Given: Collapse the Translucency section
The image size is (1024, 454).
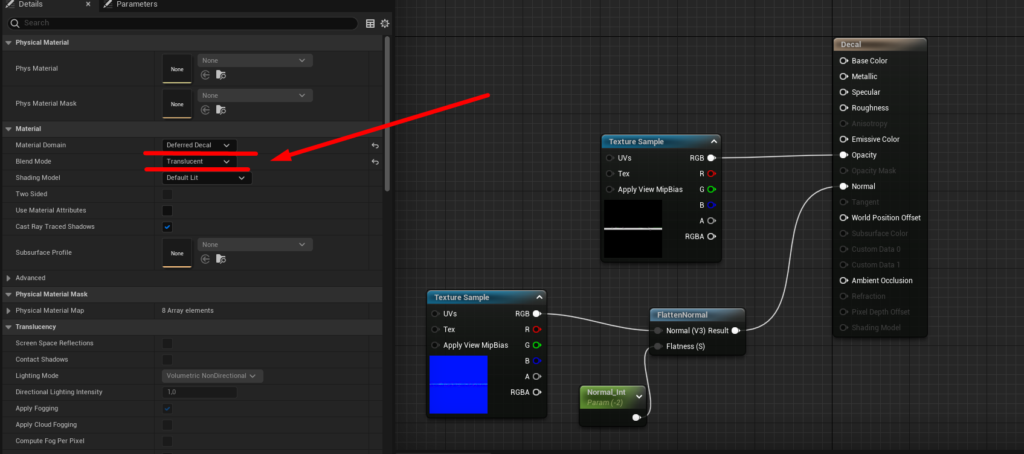Looking at the screenshot, I should click(8, 327).
